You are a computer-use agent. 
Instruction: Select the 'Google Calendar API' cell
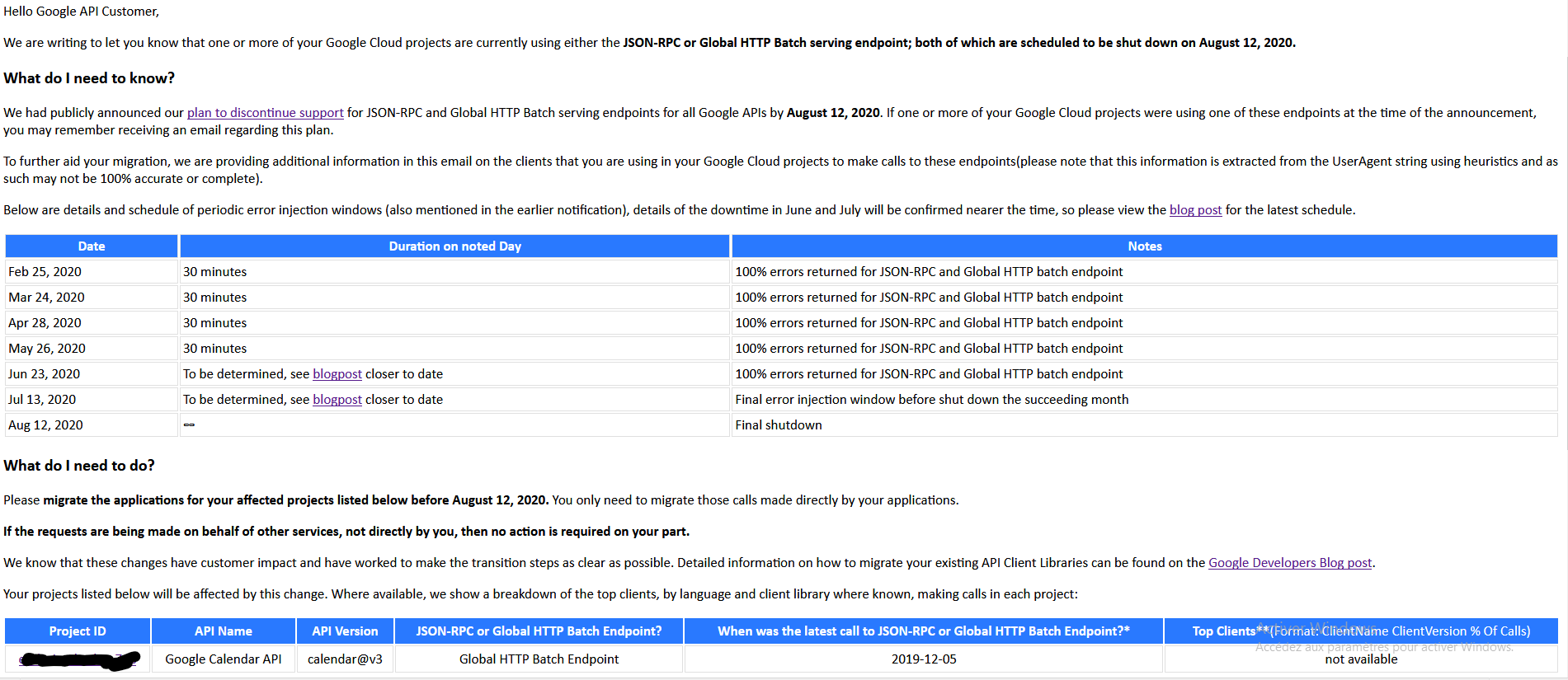224,659
